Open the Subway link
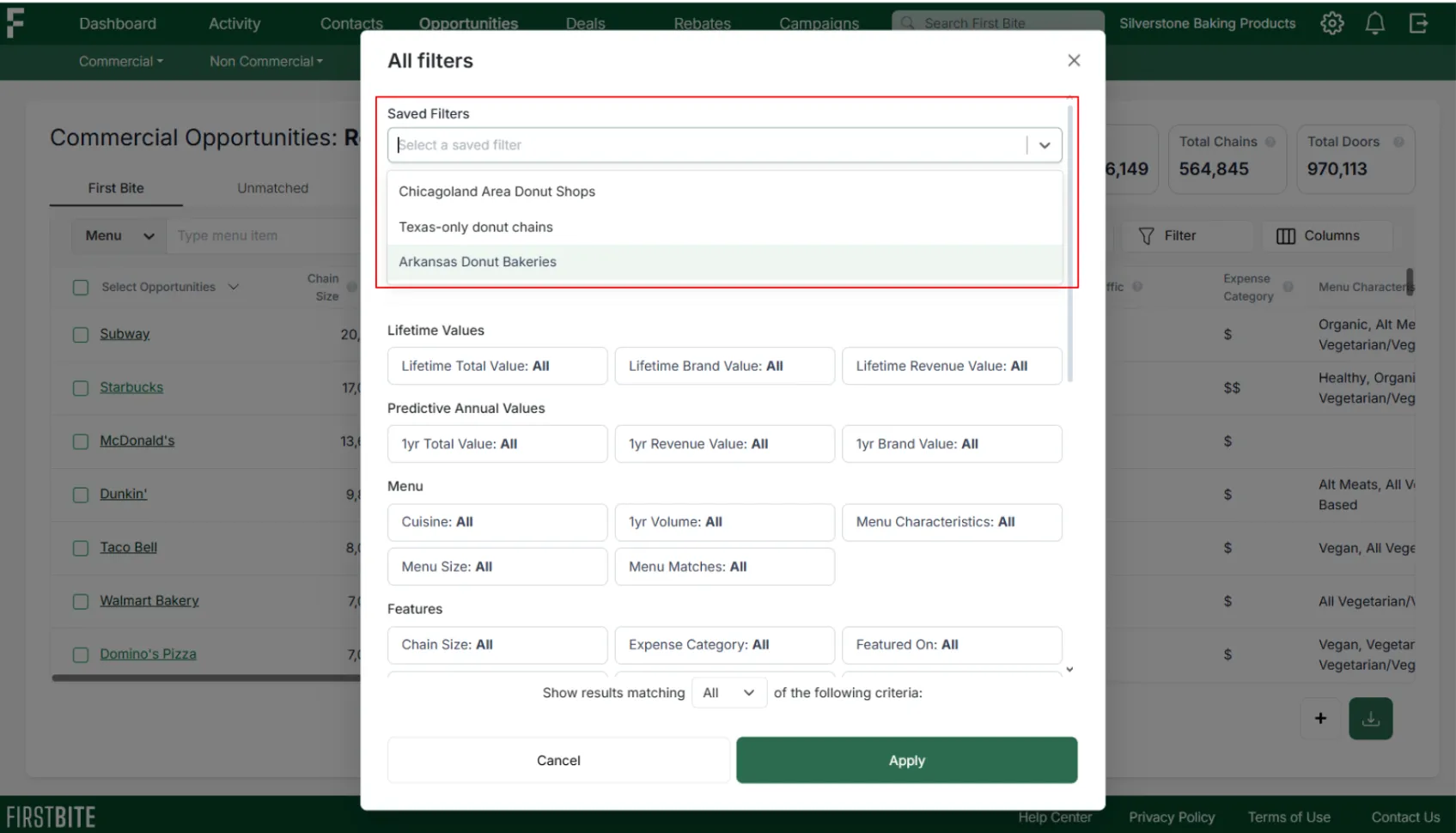 pyautogui.click(x=125, y=334)
